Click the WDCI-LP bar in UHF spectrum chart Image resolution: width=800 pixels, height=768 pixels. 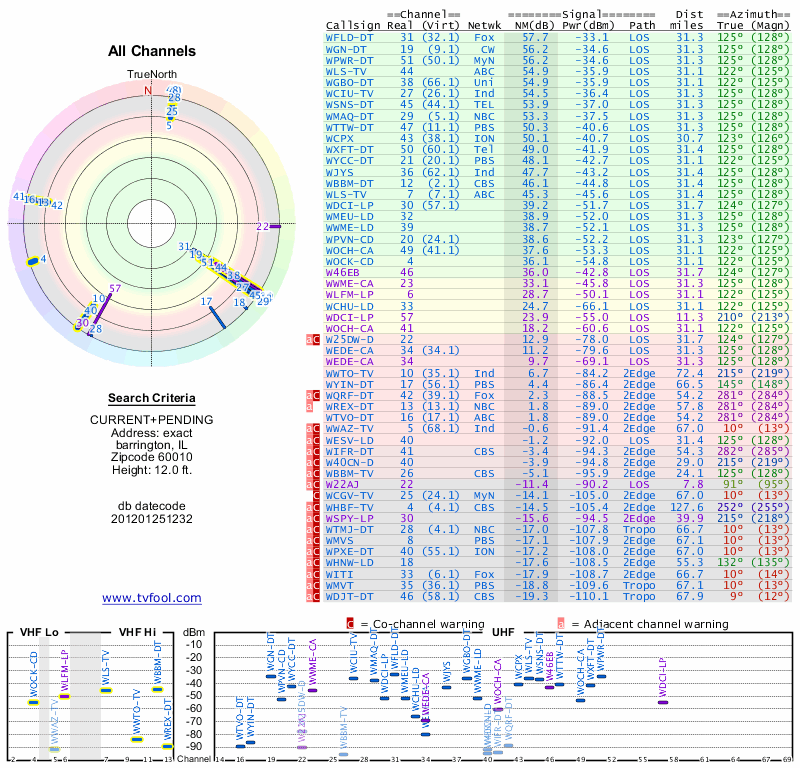click(x=663, y=702)
